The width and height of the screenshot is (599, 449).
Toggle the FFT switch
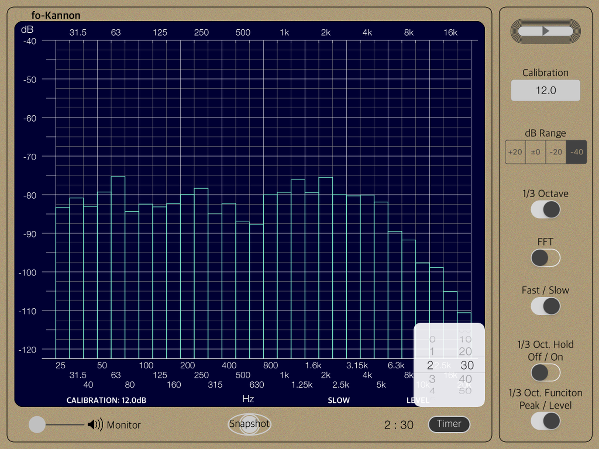tap(546, 258)
